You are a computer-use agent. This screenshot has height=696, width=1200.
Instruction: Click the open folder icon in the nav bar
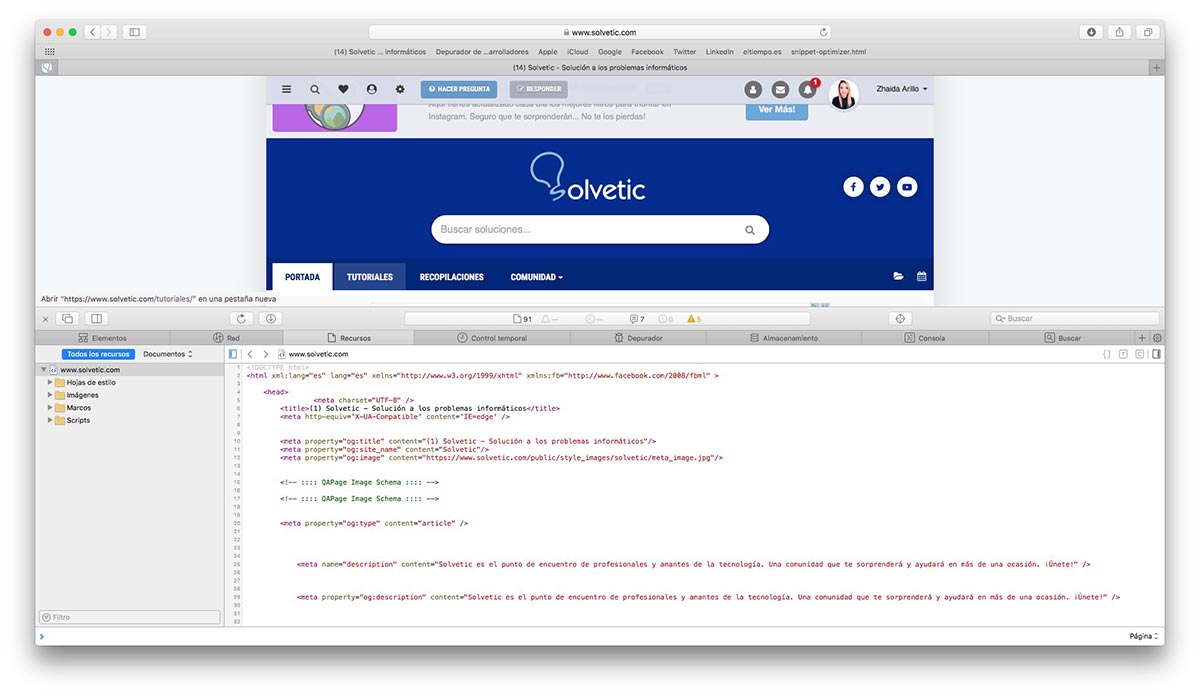[898, 276]
